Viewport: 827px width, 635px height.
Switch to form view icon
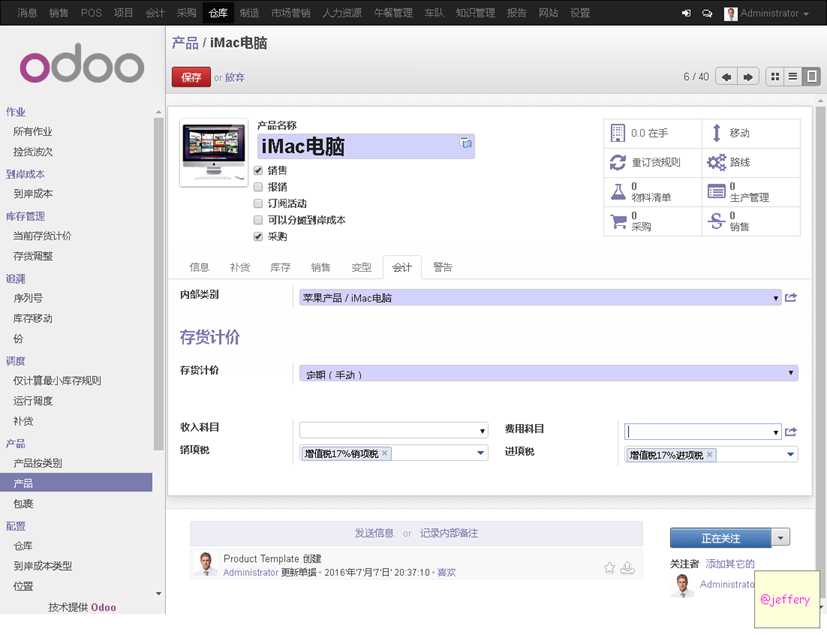(811, 76)
